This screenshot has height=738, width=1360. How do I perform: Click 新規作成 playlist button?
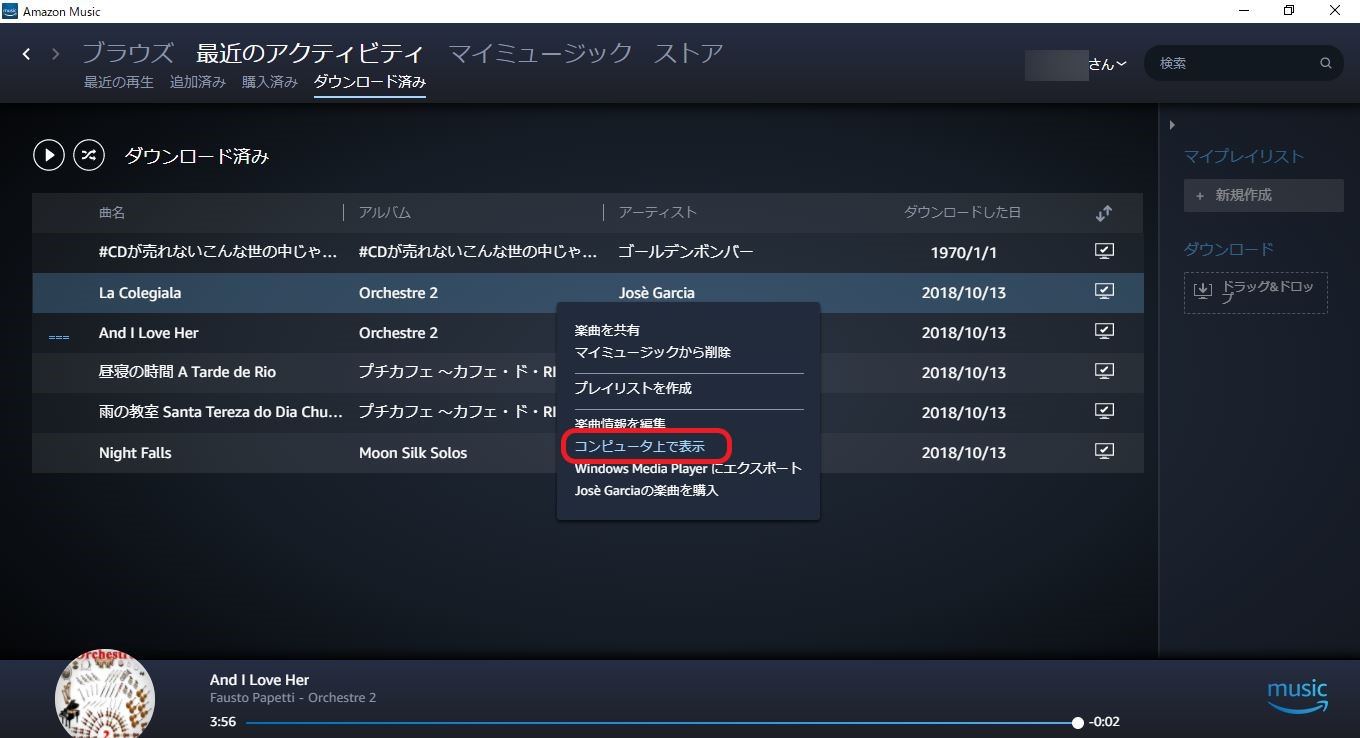point(1263,195)
